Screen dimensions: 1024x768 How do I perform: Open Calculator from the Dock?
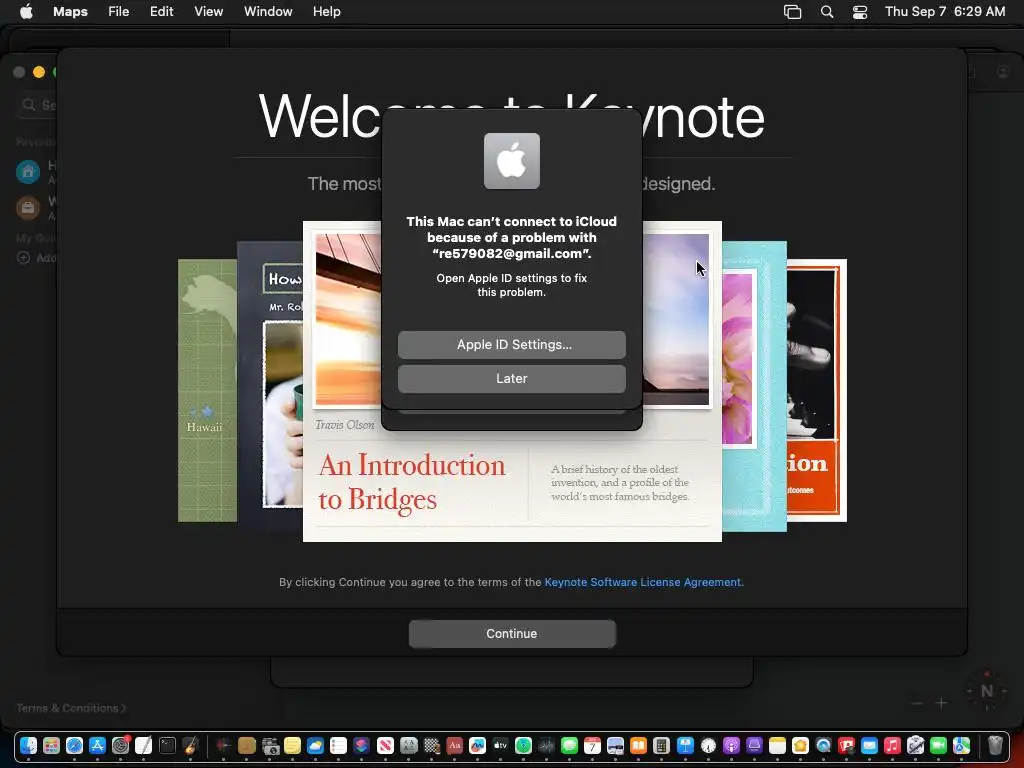click(x=662, y=745)
